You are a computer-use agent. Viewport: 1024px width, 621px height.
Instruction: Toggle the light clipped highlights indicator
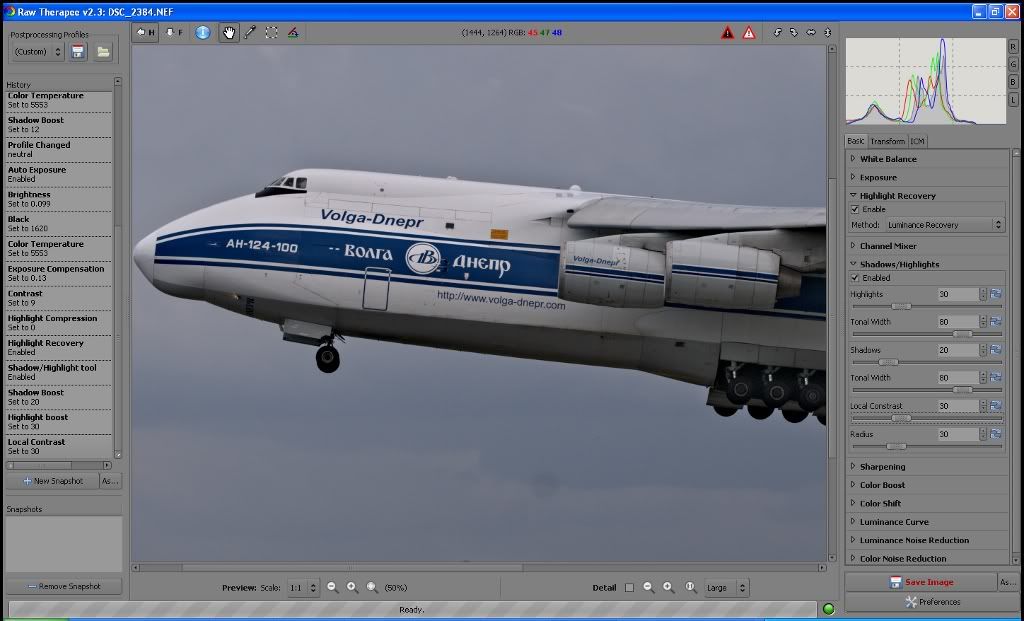tap(748, 33)
